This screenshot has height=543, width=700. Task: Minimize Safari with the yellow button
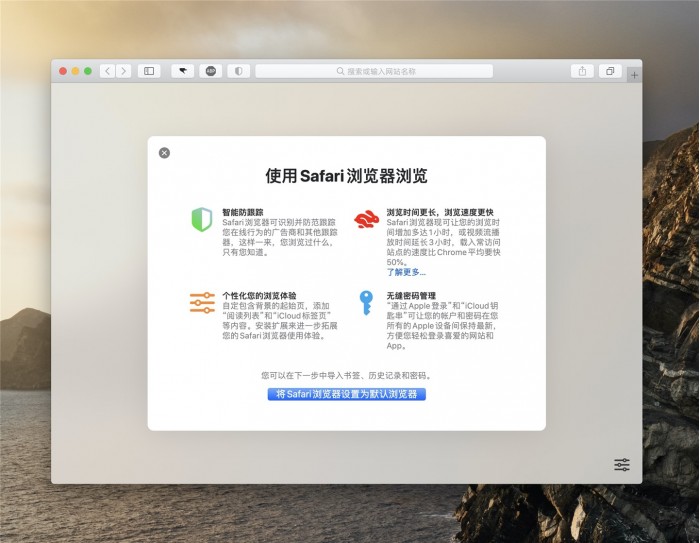(75, 71)
